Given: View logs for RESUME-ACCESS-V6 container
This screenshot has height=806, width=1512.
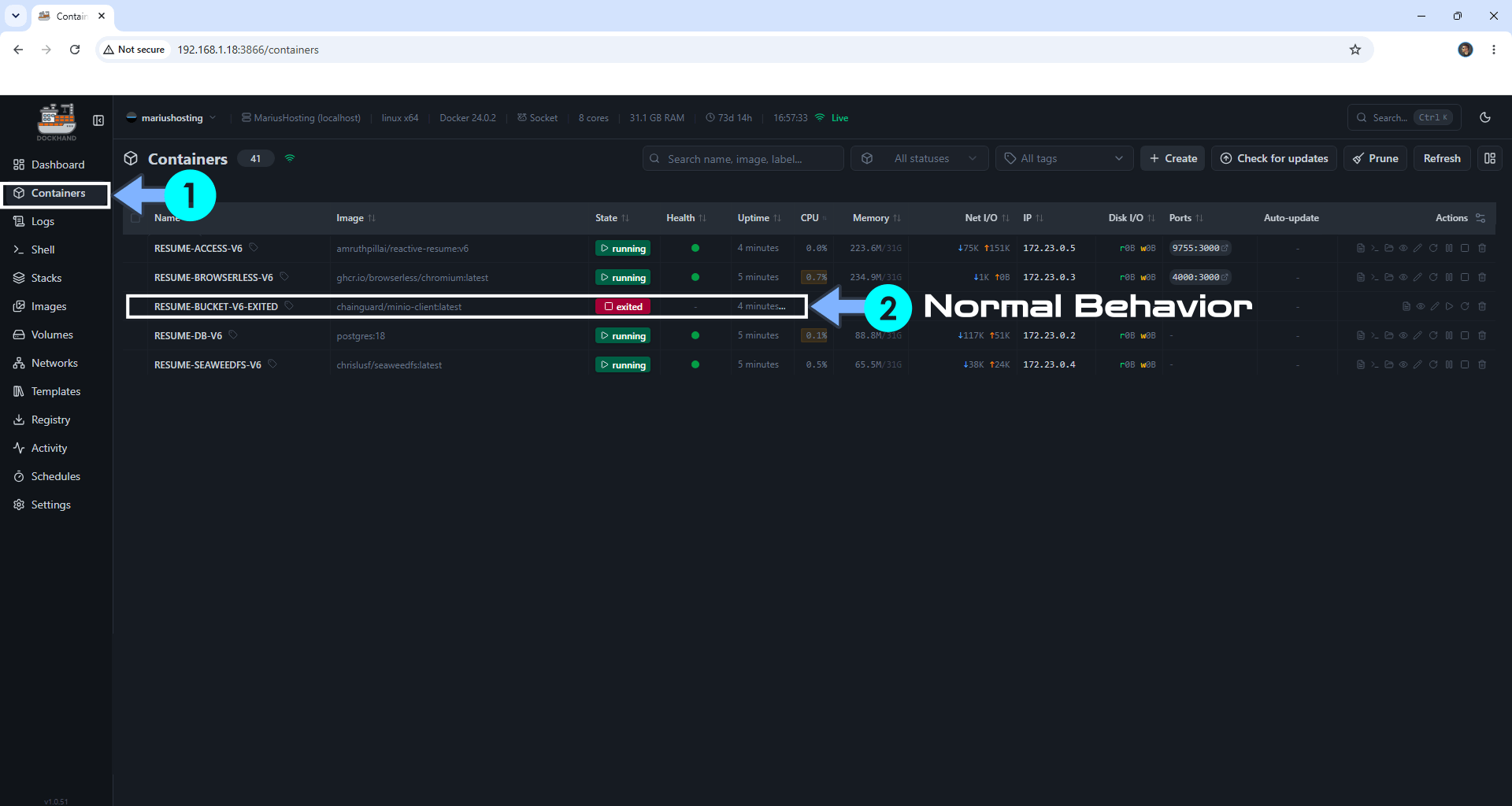Looking at the screenshot, I should 1361,248.
